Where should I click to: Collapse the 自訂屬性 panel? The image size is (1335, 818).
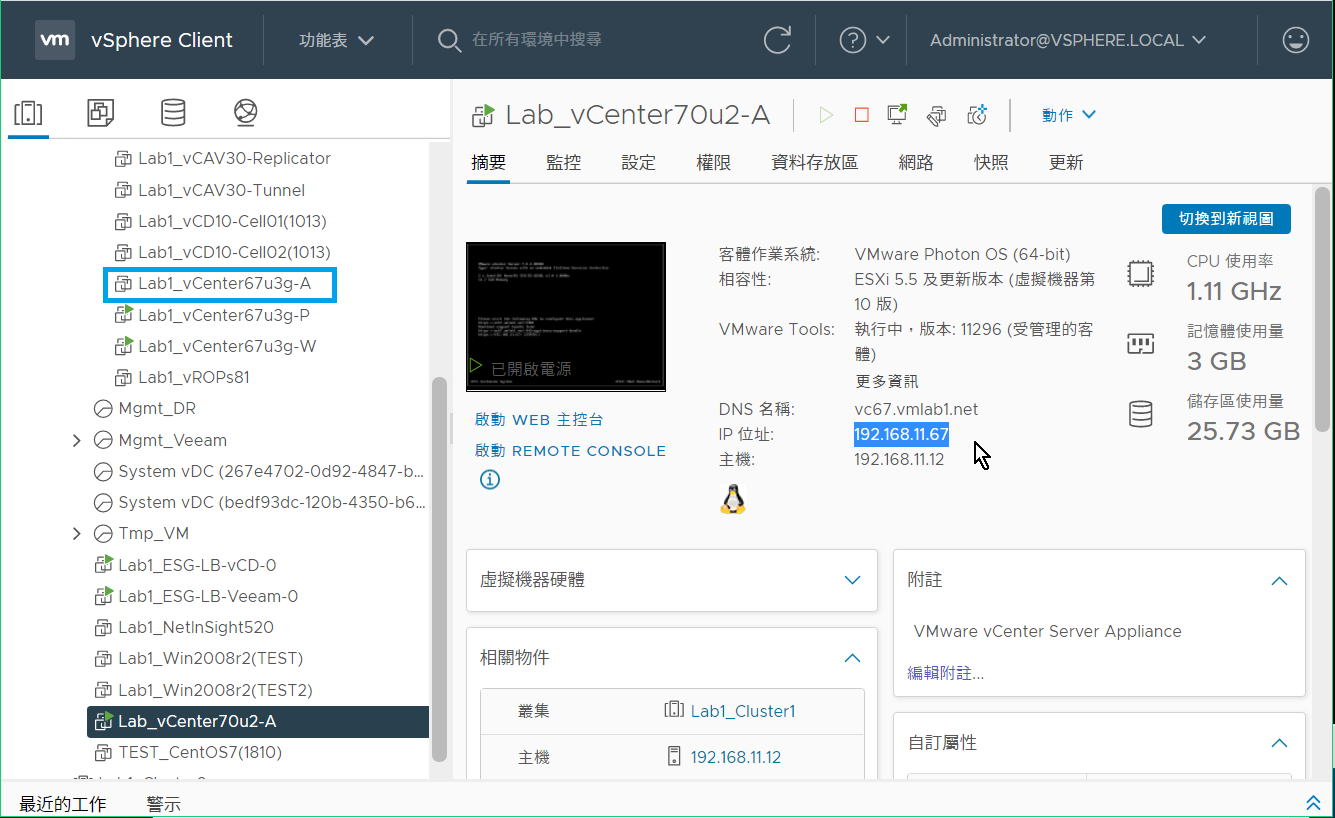coord(1279,743)
